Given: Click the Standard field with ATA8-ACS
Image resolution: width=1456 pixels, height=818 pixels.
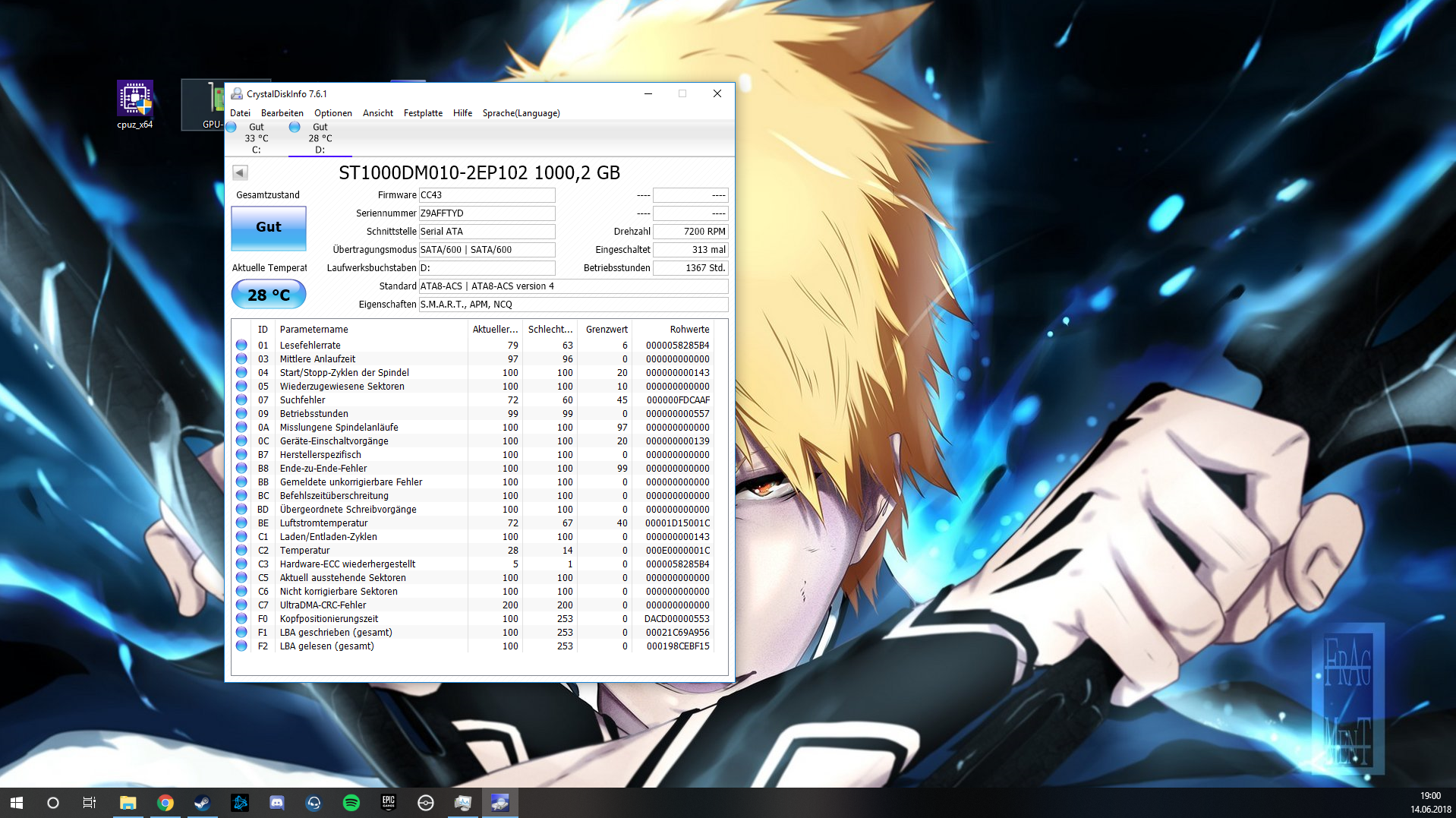Looking at the screenshot, I should pos(573,286).
